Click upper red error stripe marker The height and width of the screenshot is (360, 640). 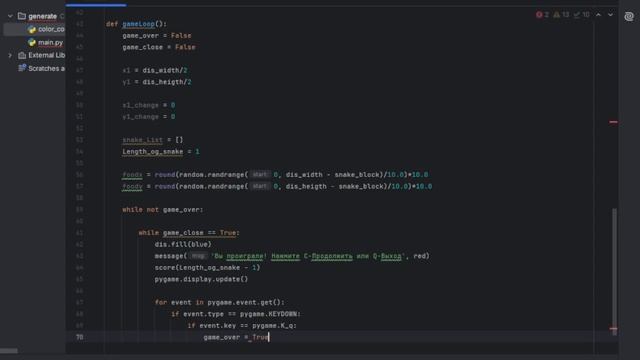(x=613, y=122)
